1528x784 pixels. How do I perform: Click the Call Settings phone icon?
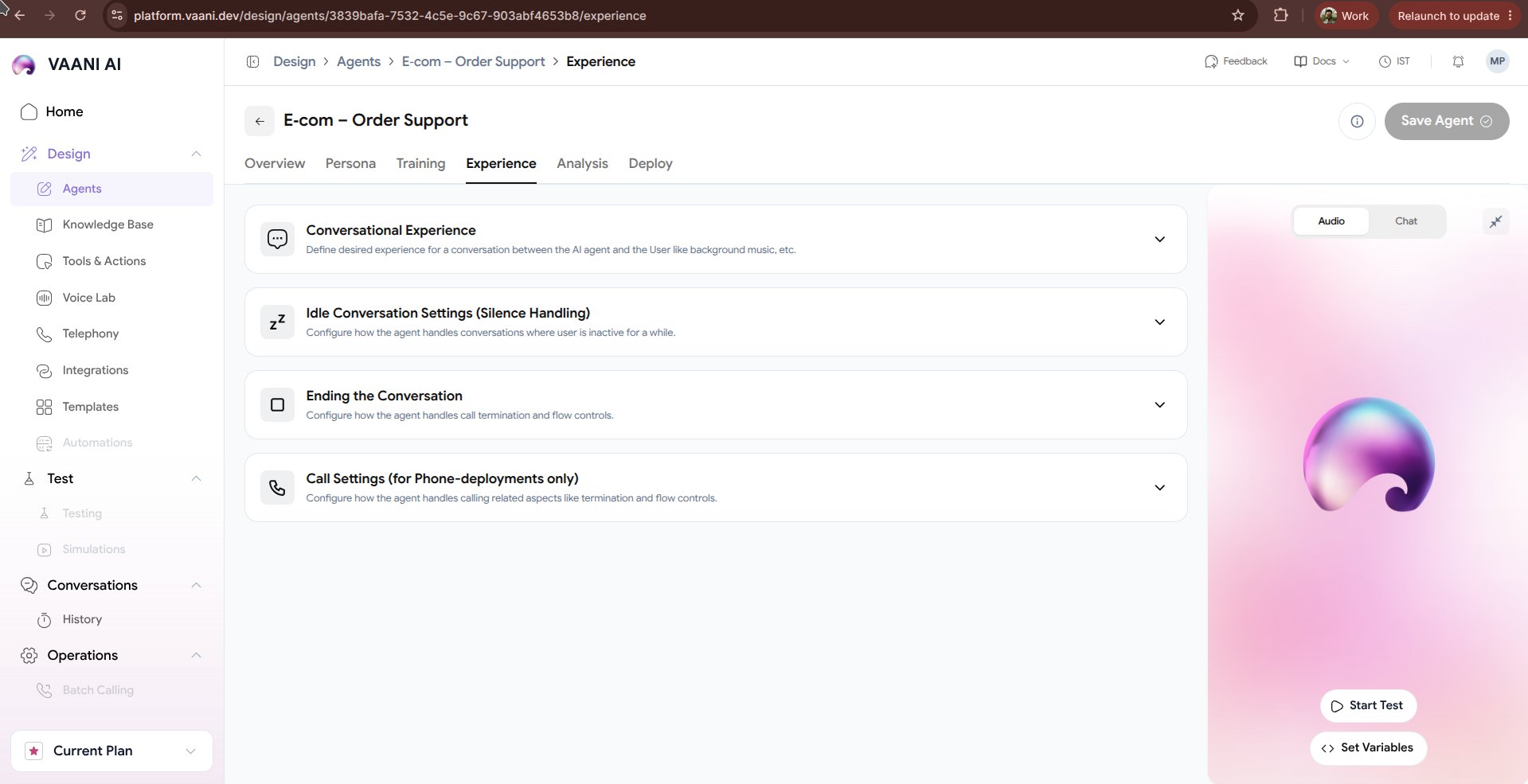pos(277,487)
